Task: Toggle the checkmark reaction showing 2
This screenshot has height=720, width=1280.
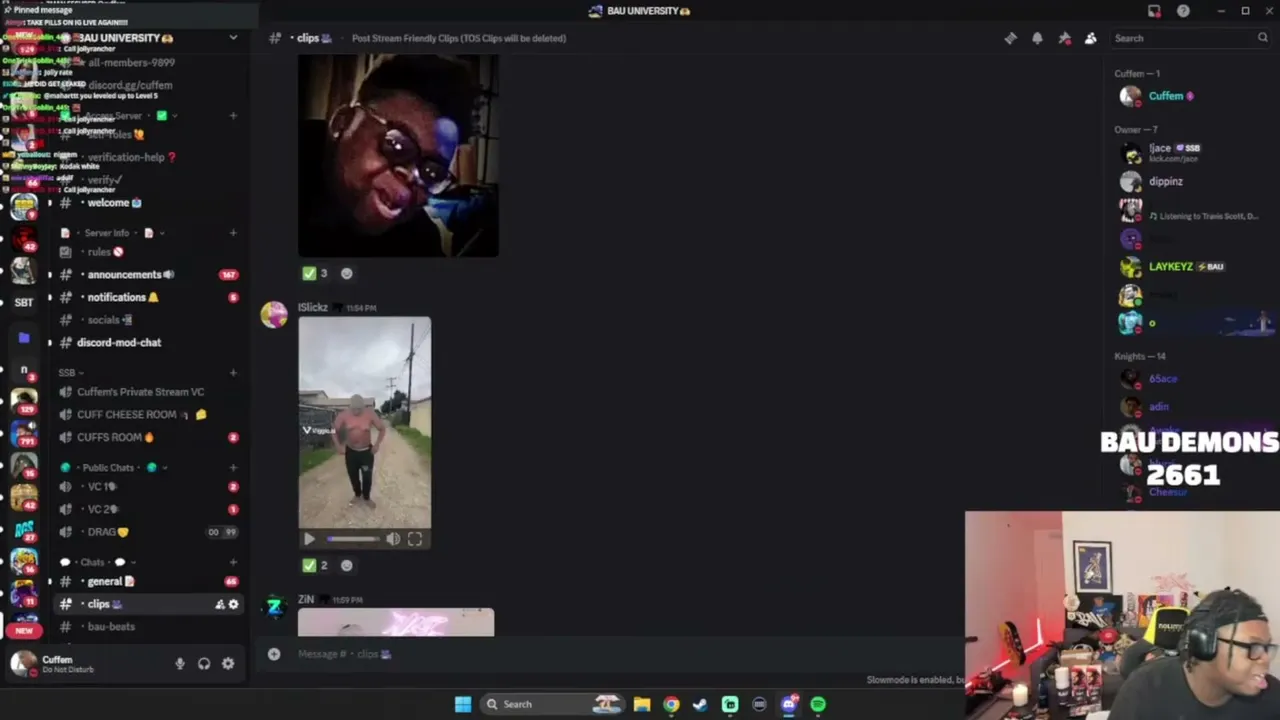Action: (315, 565)
